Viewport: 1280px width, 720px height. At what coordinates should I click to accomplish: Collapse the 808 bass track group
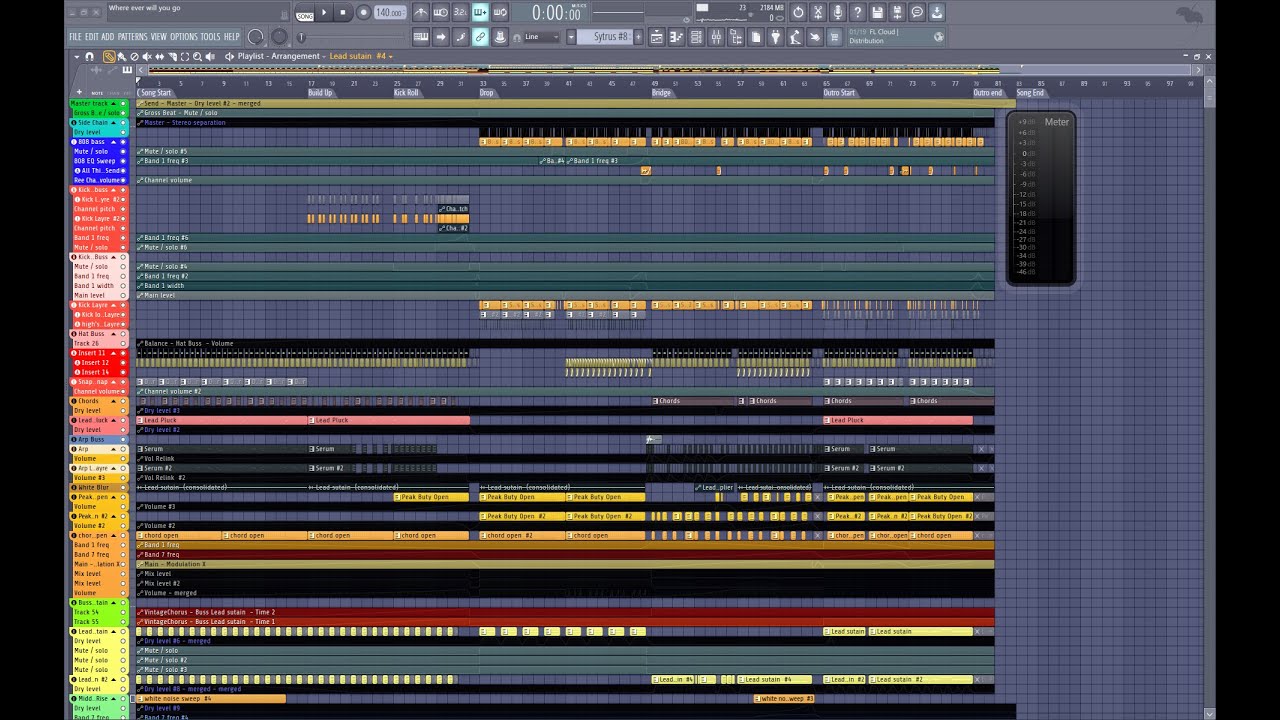coord(113,142)
